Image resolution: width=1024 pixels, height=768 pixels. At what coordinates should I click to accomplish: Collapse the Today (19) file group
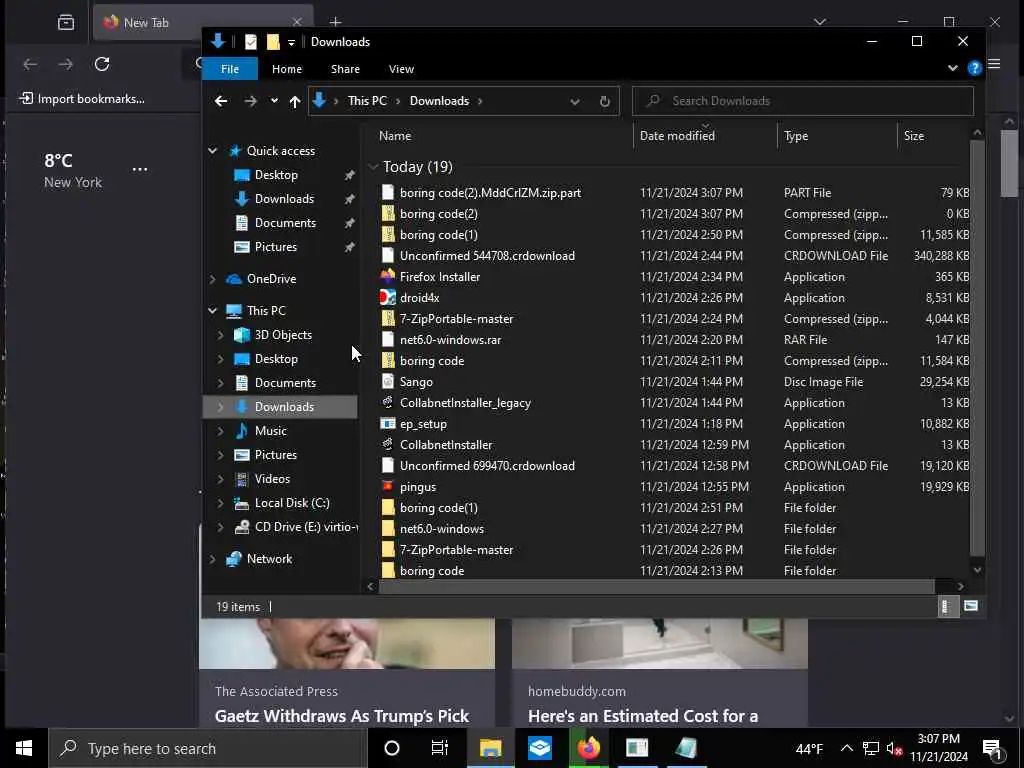(x=374, y=167)
